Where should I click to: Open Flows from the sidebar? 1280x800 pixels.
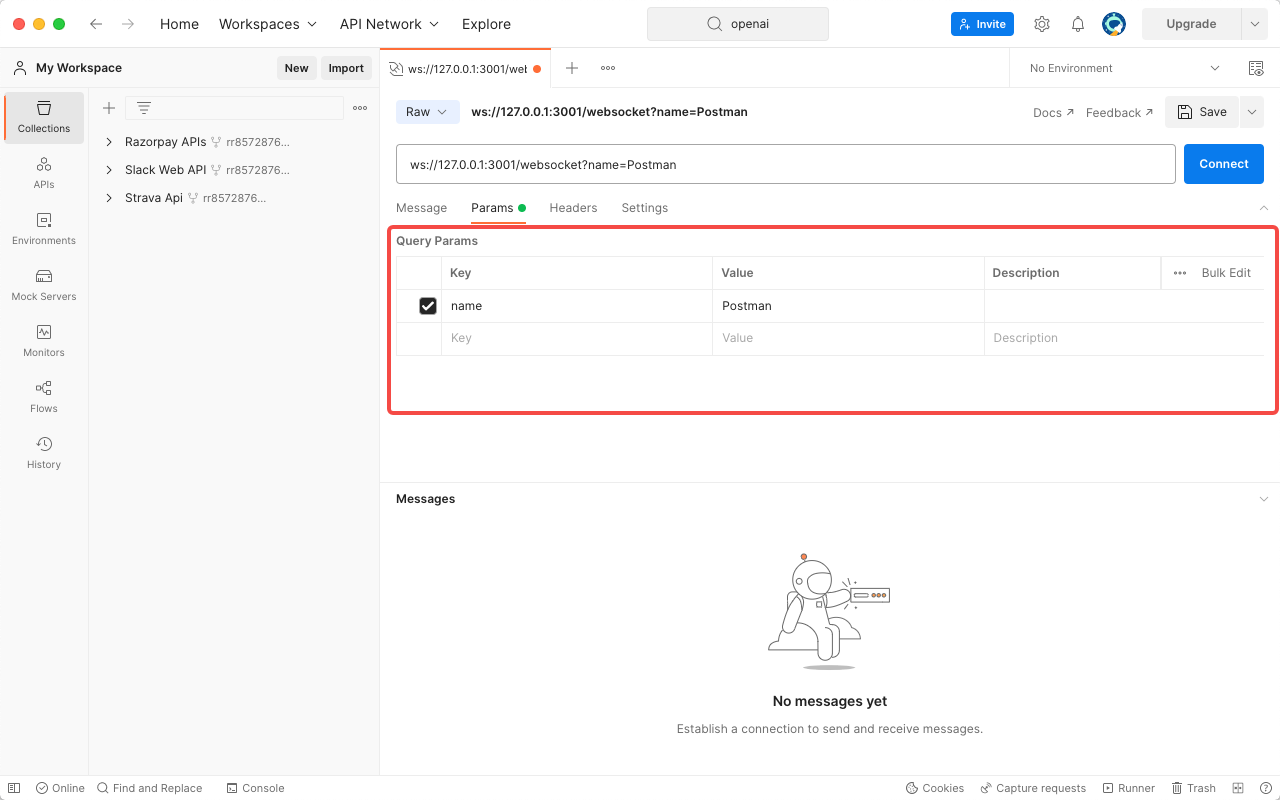tap(43, 396)
